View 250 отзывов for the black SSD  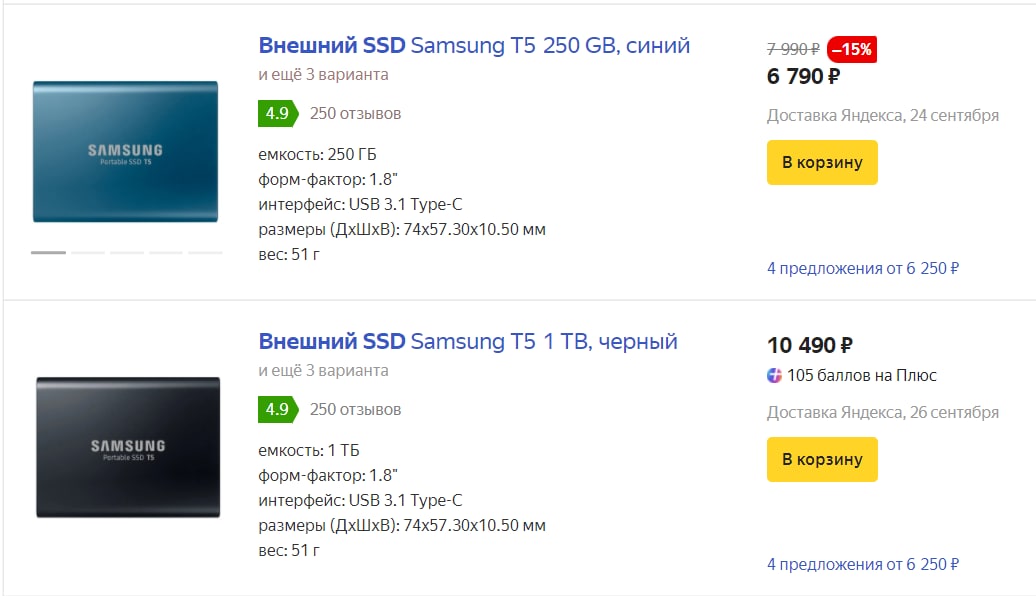click(x=355, y=410)
